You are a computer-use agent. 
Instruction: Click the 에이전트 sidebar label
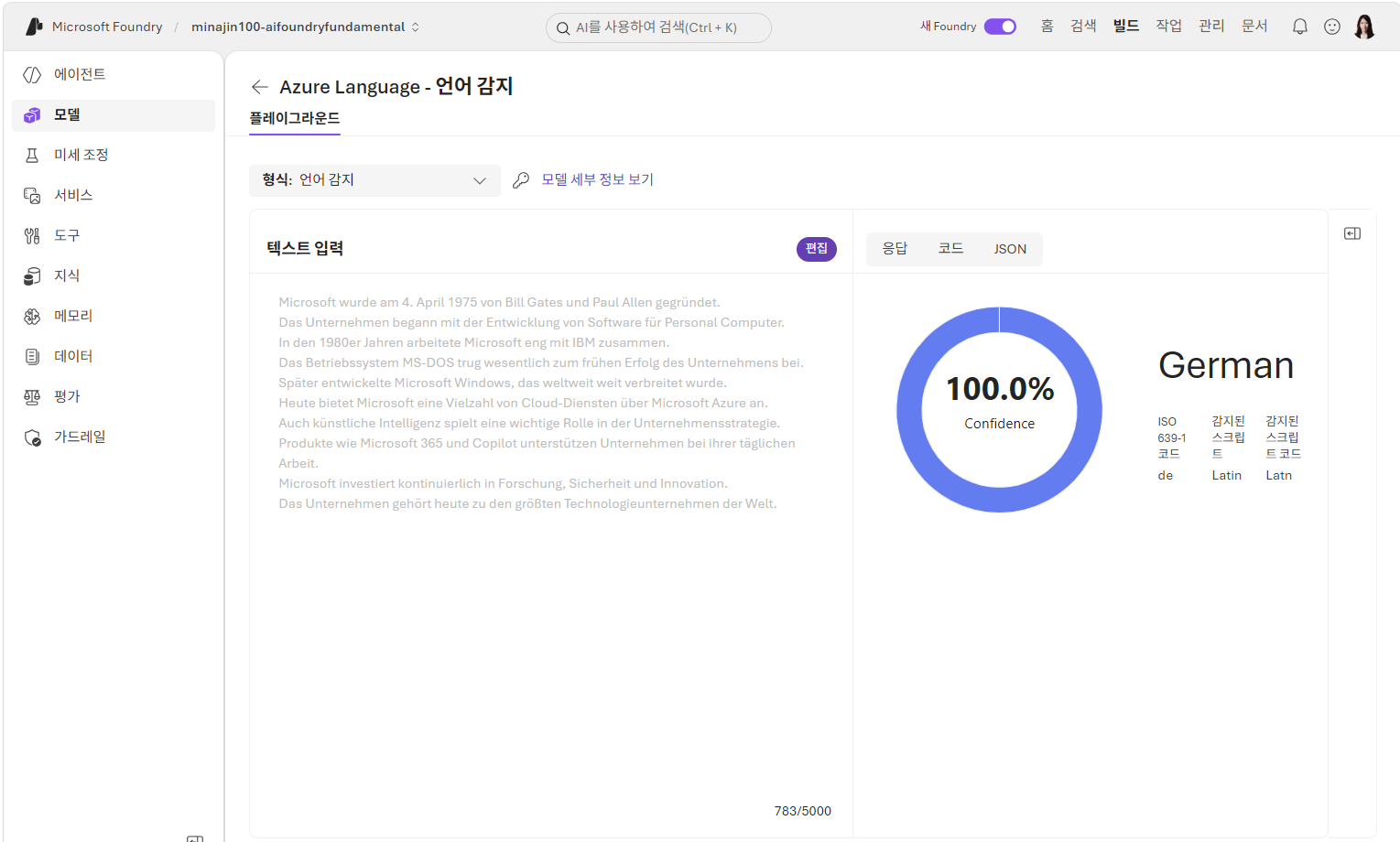[x=80, y=75]
